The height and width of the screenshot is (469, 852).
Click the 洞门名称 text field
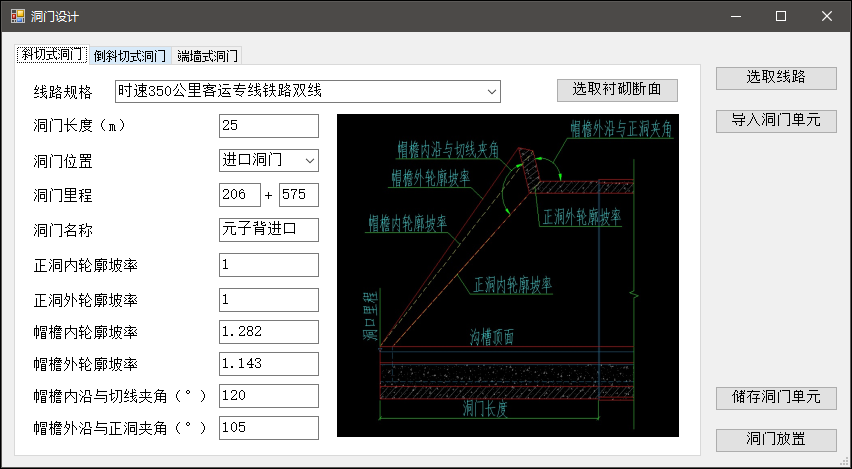tap(268, 229)
